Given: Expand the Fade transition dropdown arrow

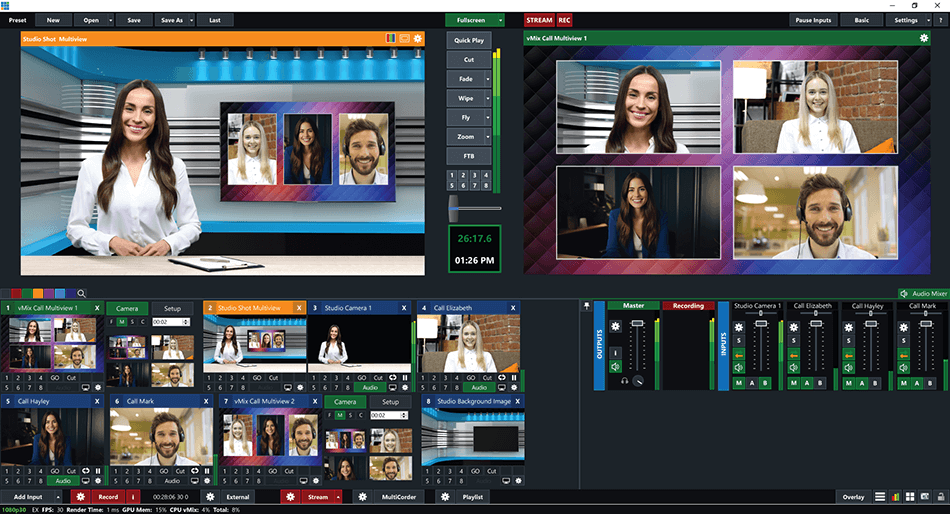Looking at the screenshot, I should pos(488,79).
